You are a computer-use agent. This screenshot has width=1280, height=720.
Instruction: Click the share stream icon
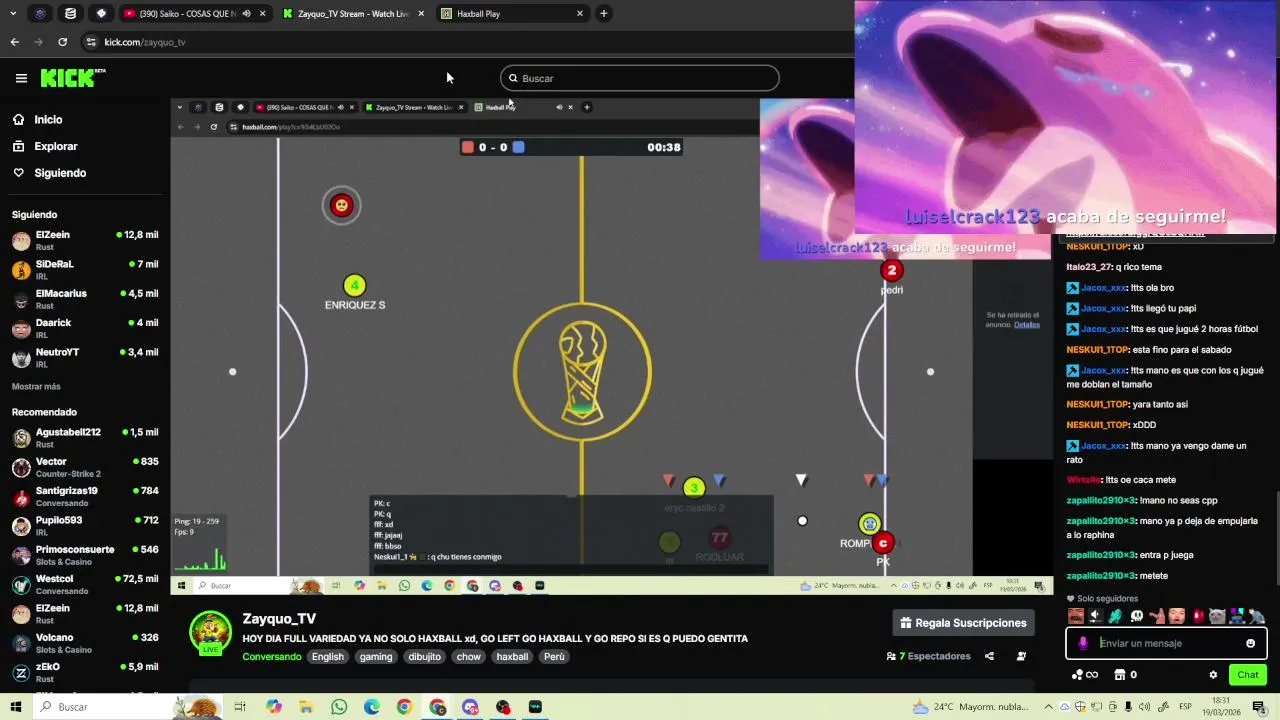coord(989,657)
